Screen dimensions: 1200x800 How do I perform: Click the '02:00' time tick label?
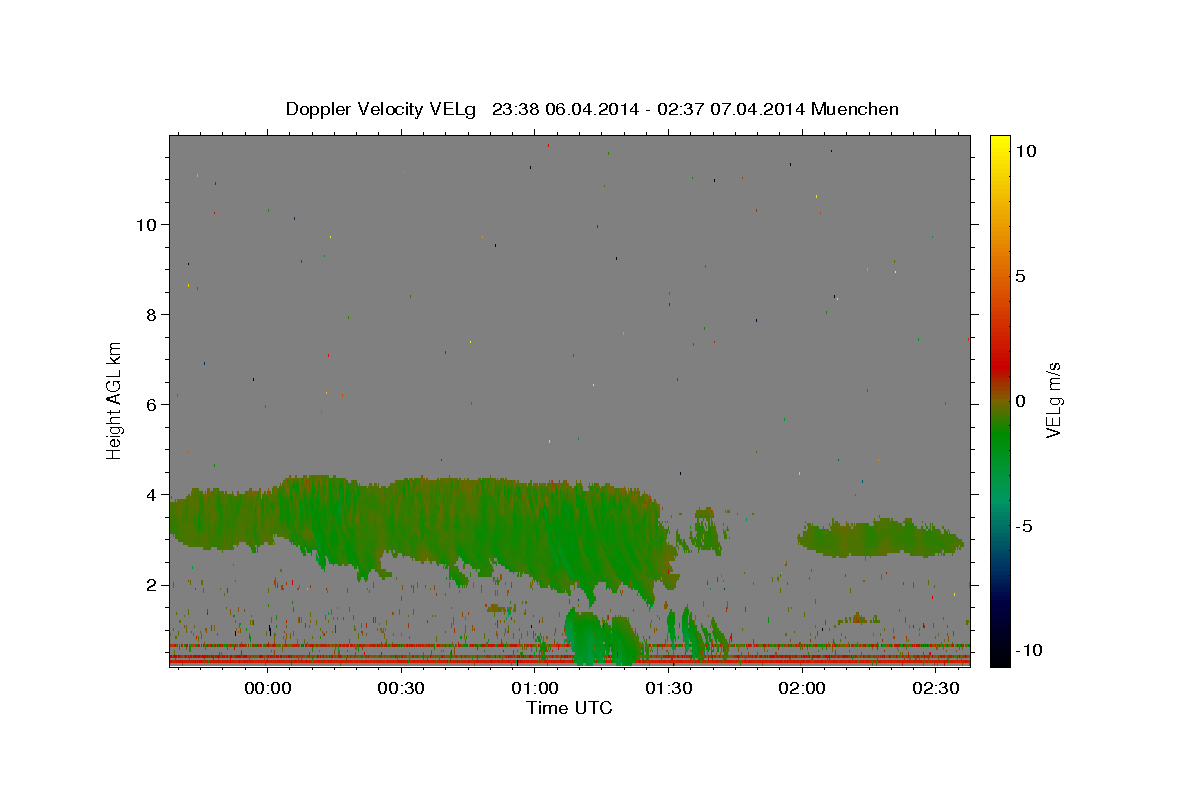pyautogui.click(x=802, y=689)
